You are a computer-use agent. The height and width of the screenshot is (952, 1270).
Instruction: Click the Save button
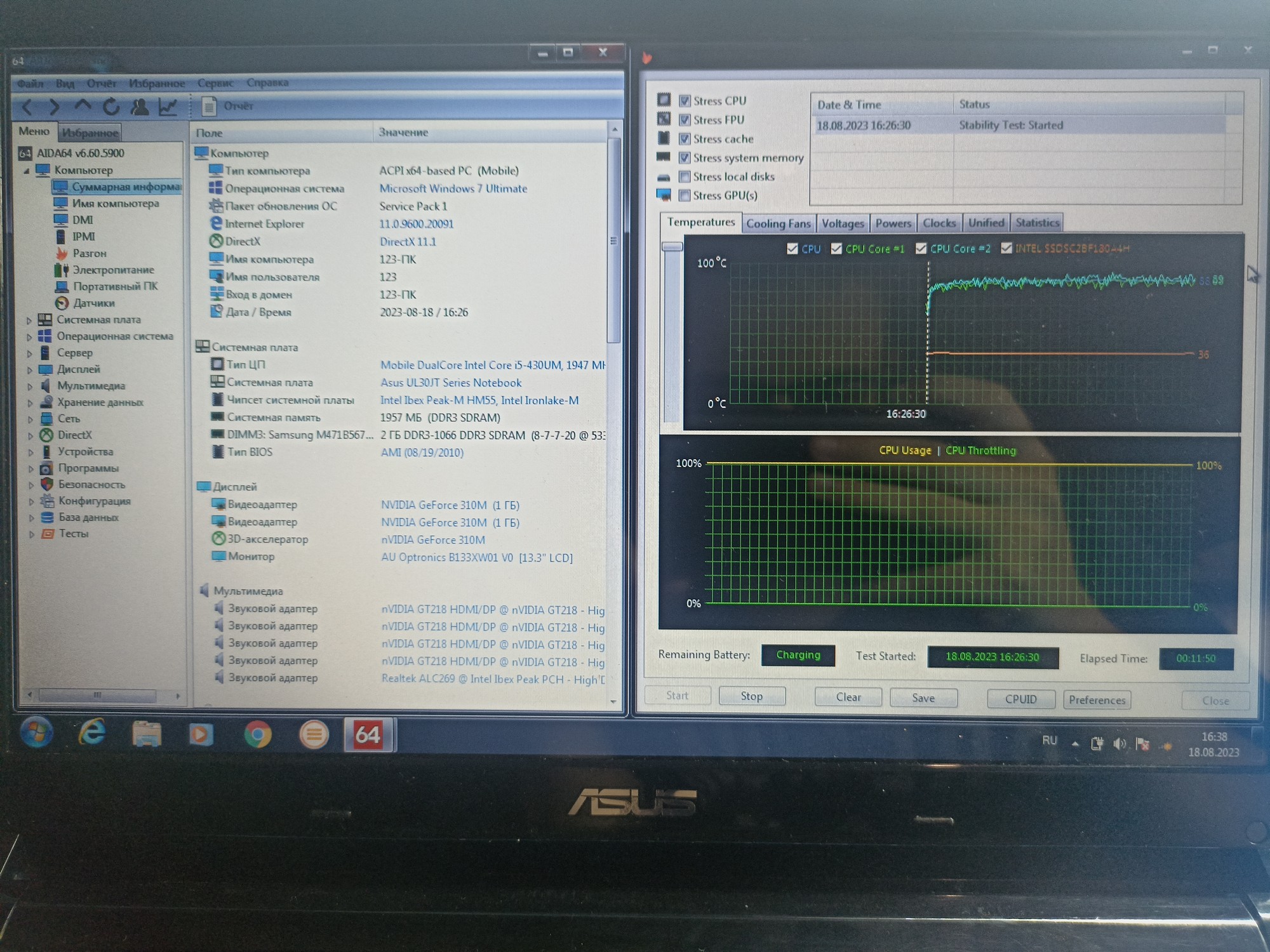tap(923, 698)
